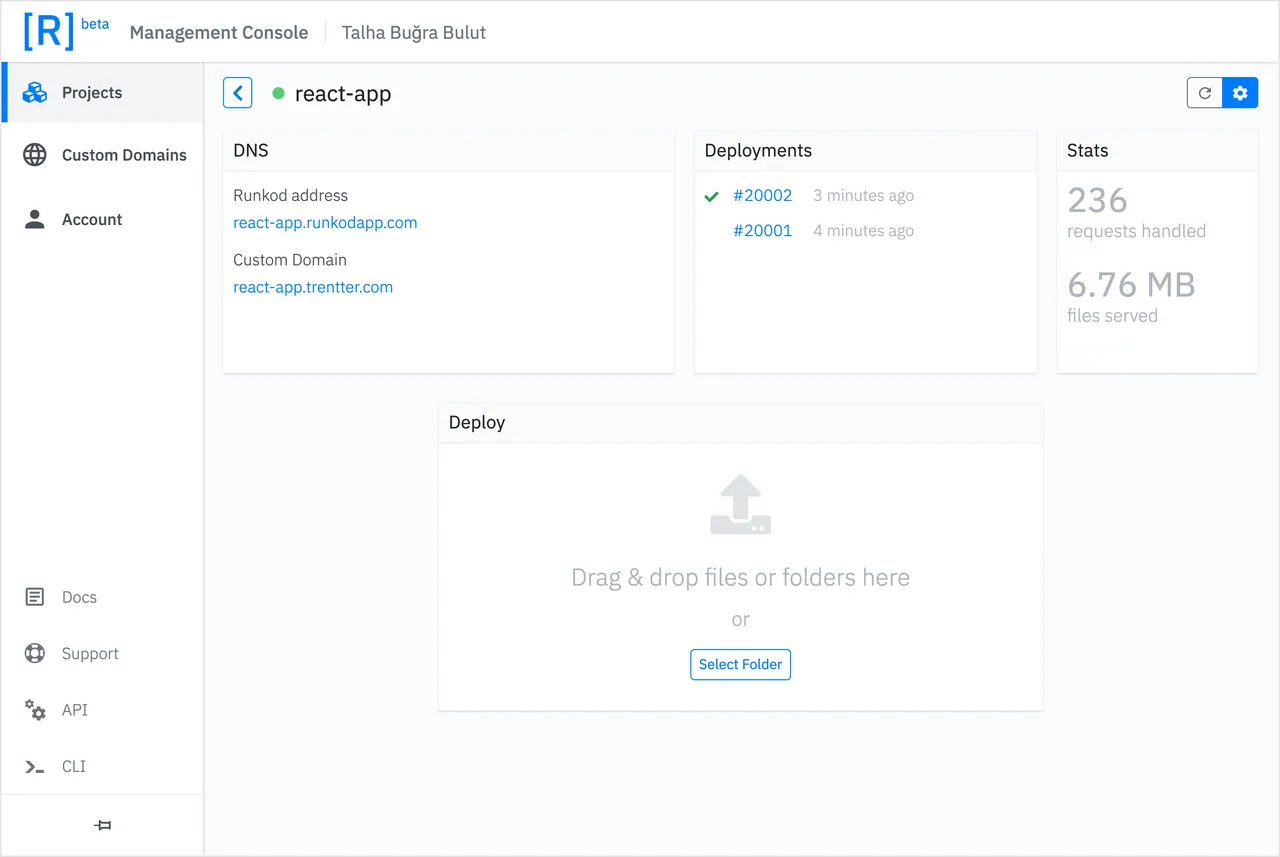The width and height of the screenshot is (1280, 857).
Task: Click the 'Drag & drop files or folders here' text
Action: (740, 577)
